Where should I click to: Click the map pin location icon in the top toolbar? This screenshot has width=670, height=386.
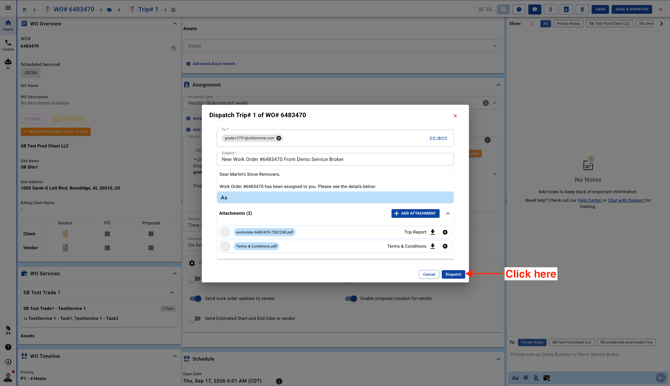click(582, 9)
